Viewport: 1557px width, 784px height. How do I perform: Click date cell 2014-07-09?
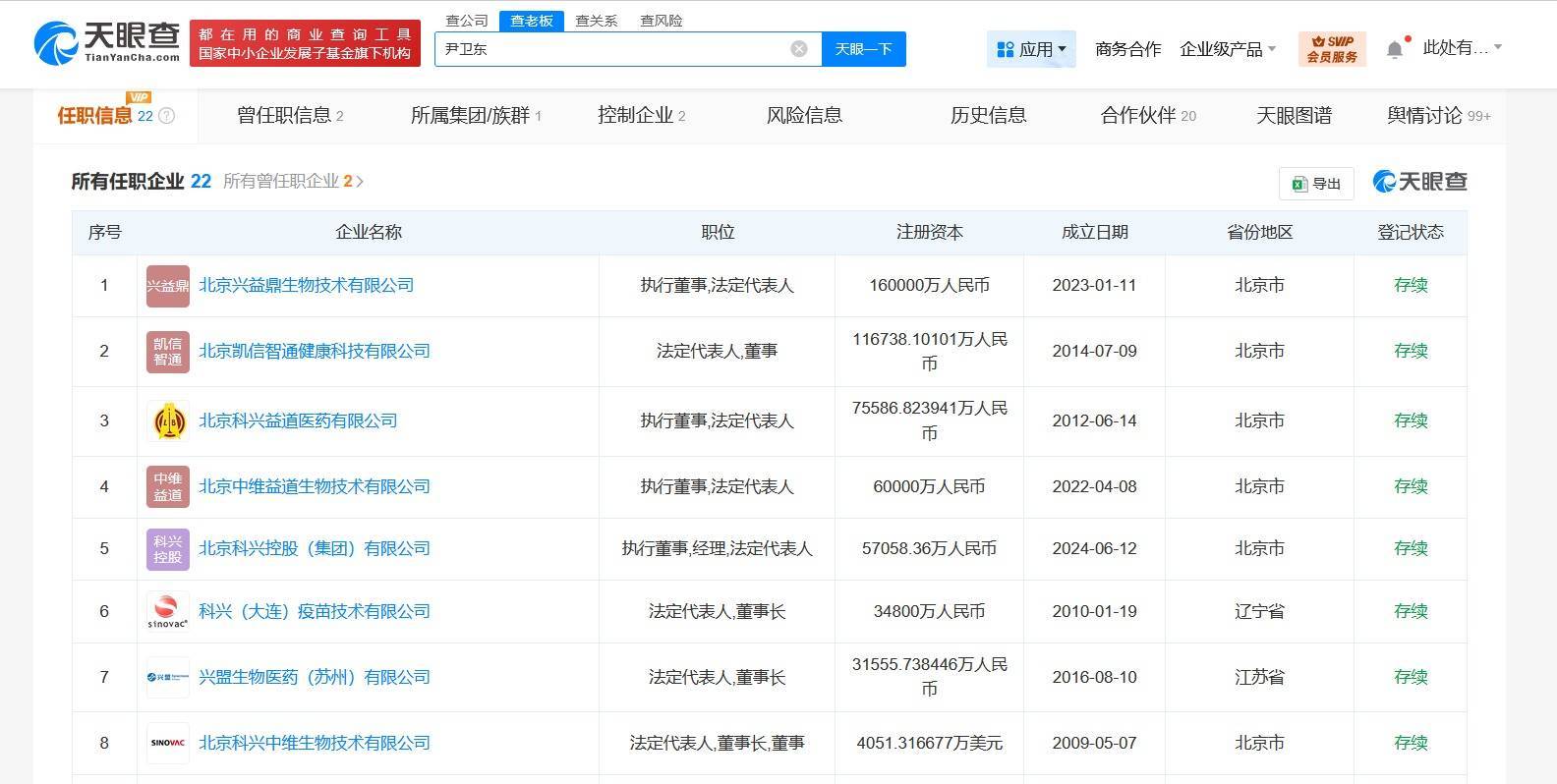click(x=1094, y=352)
